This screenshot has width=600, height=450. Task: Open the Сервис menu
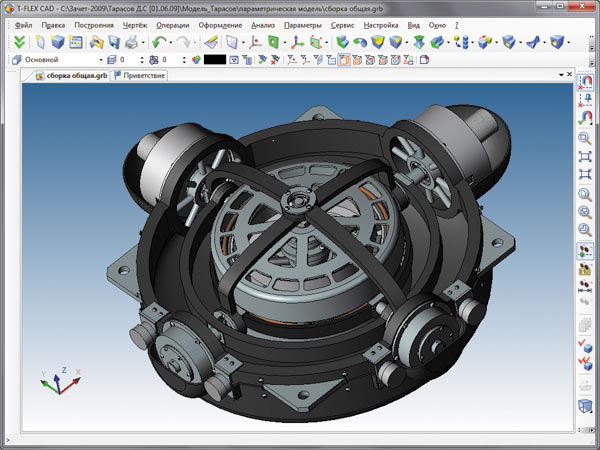point(342,25)
